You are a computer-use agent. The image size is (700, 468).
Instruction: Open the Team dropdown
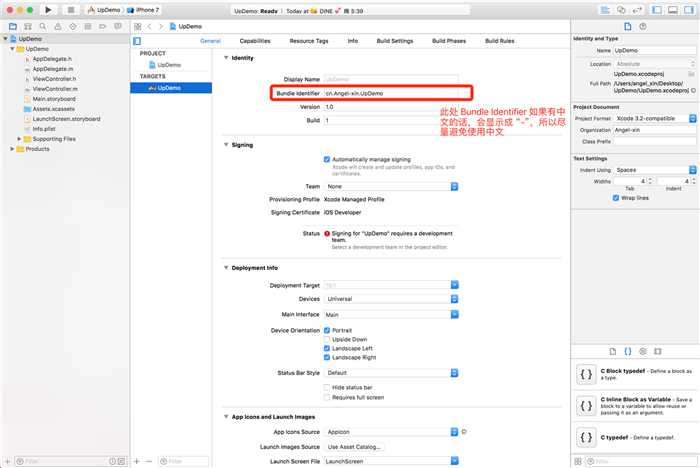(391, 186)
